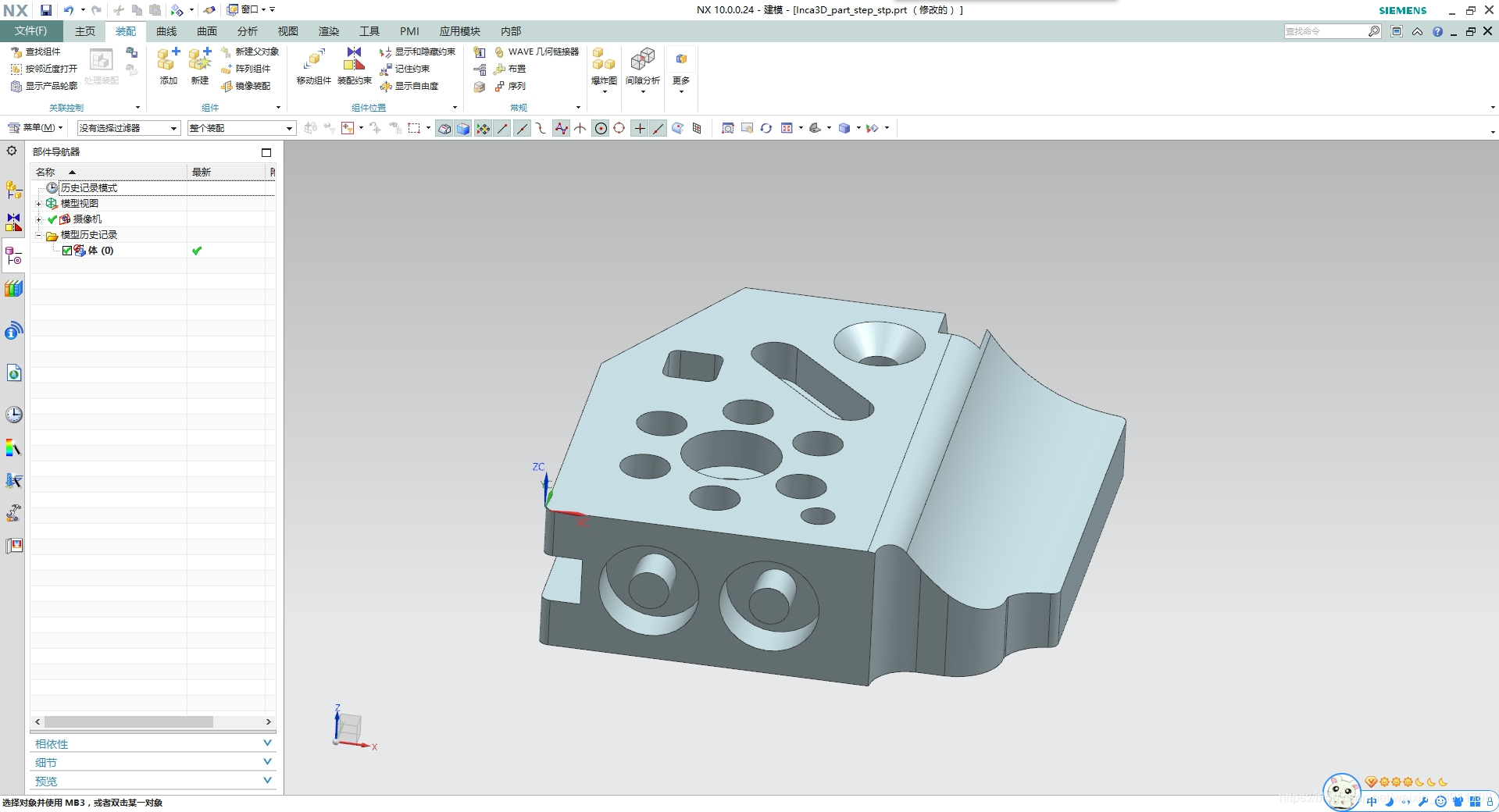Expand the Exploded Views dropdown
1499x812 pixels.
click(605, 92)
